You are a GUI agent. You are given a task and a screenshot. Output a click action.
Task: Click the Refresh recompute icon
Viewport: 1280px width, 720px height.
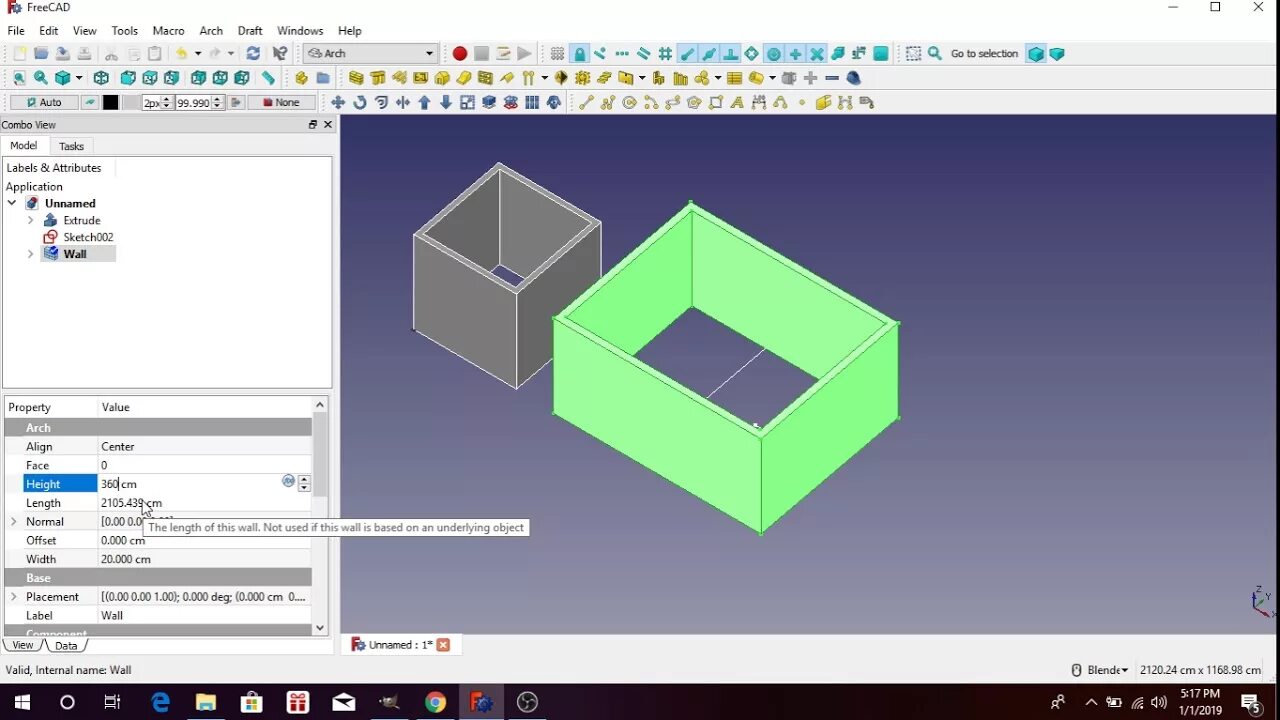pos(253,53)
